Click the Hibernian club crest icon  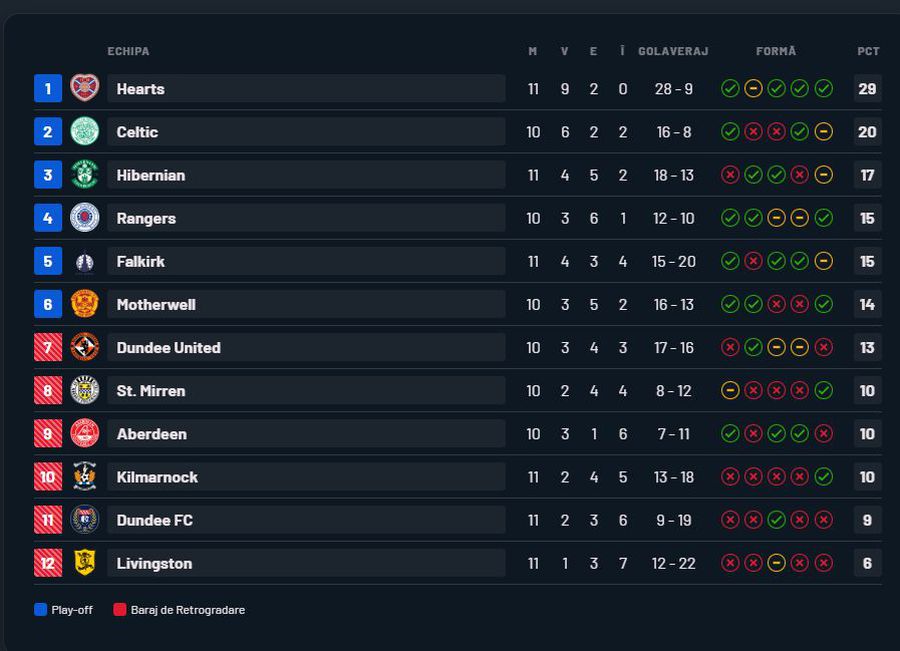click(85, 174)
